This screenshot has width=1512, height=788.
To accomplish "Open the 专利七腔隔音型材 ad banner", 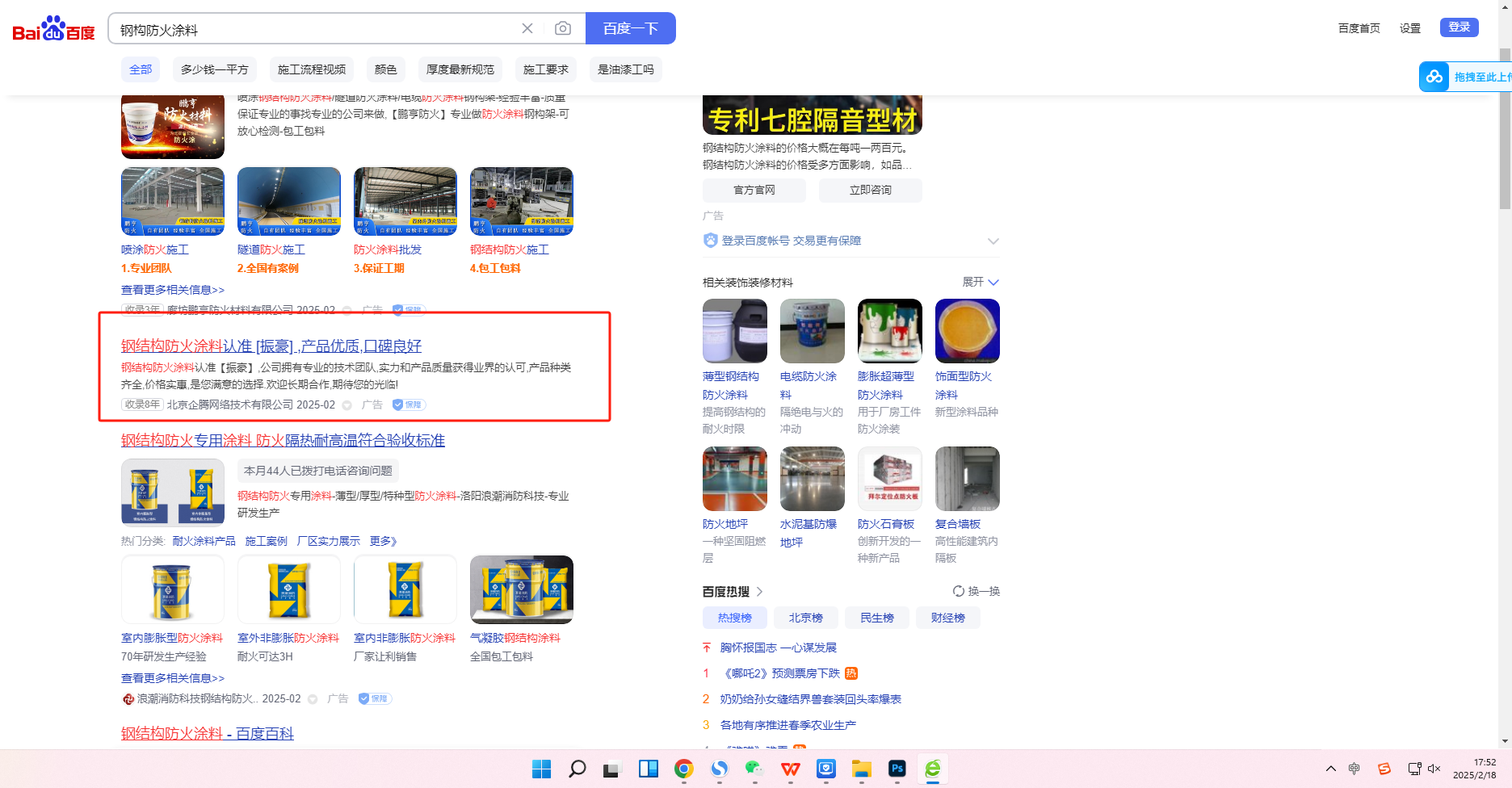I will [x=813, y=115].
